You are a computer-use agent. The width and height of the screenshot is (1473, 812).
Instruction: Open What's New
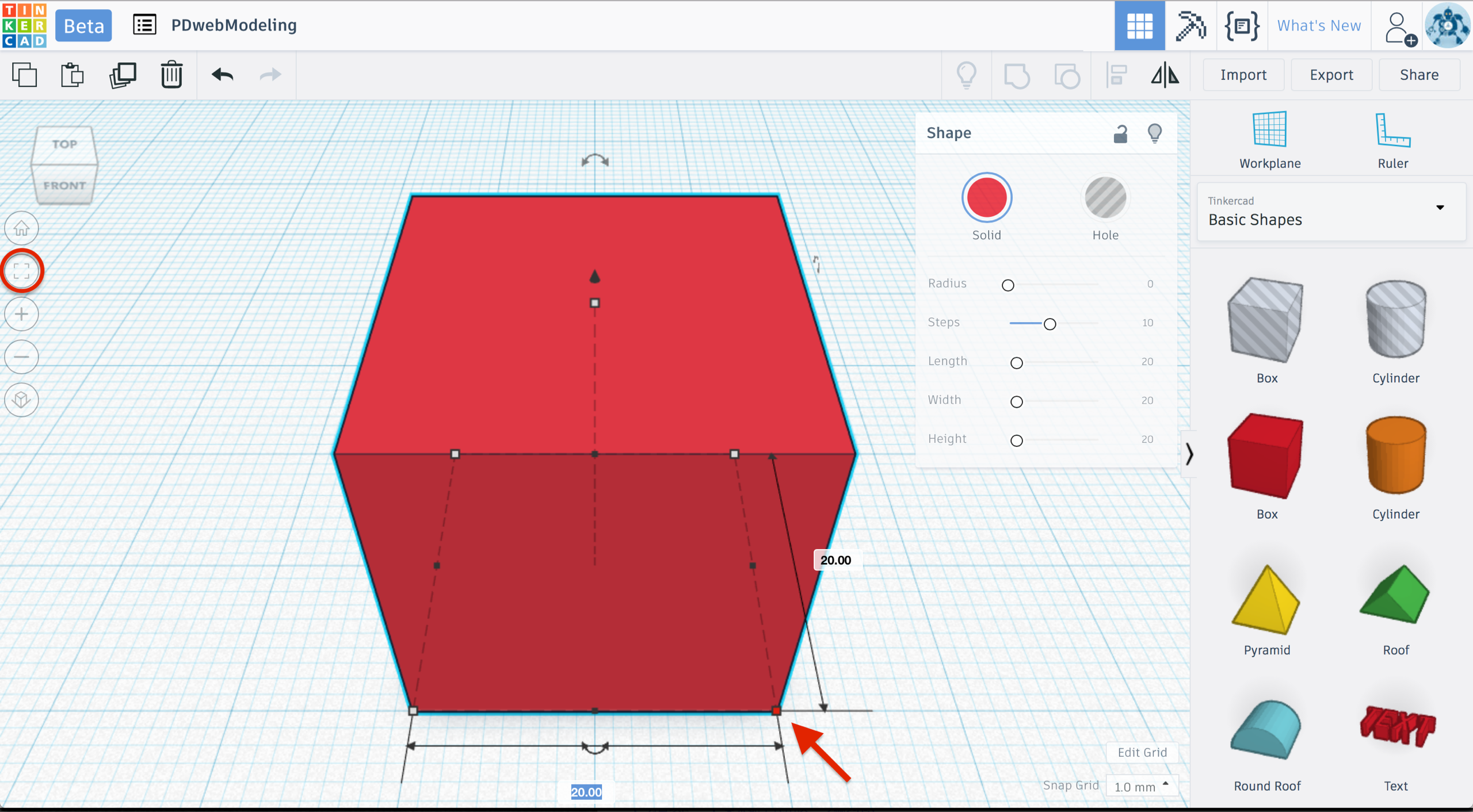1319,25
